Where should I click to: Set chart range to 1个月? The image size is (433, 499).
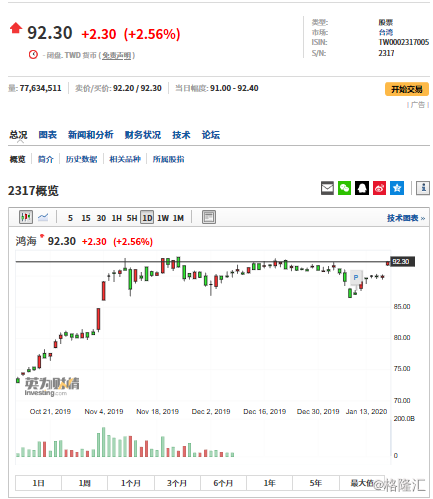point(131,483)
